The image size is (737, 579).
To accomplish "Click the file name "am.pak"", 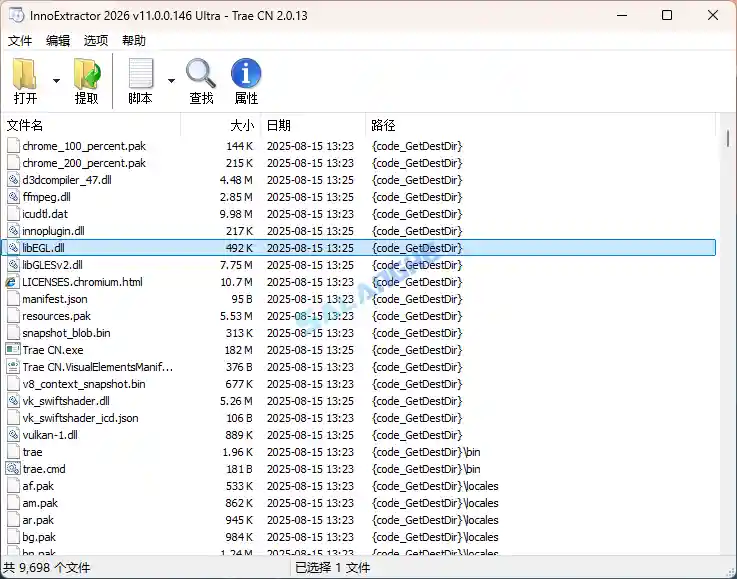I will point(40,503).
